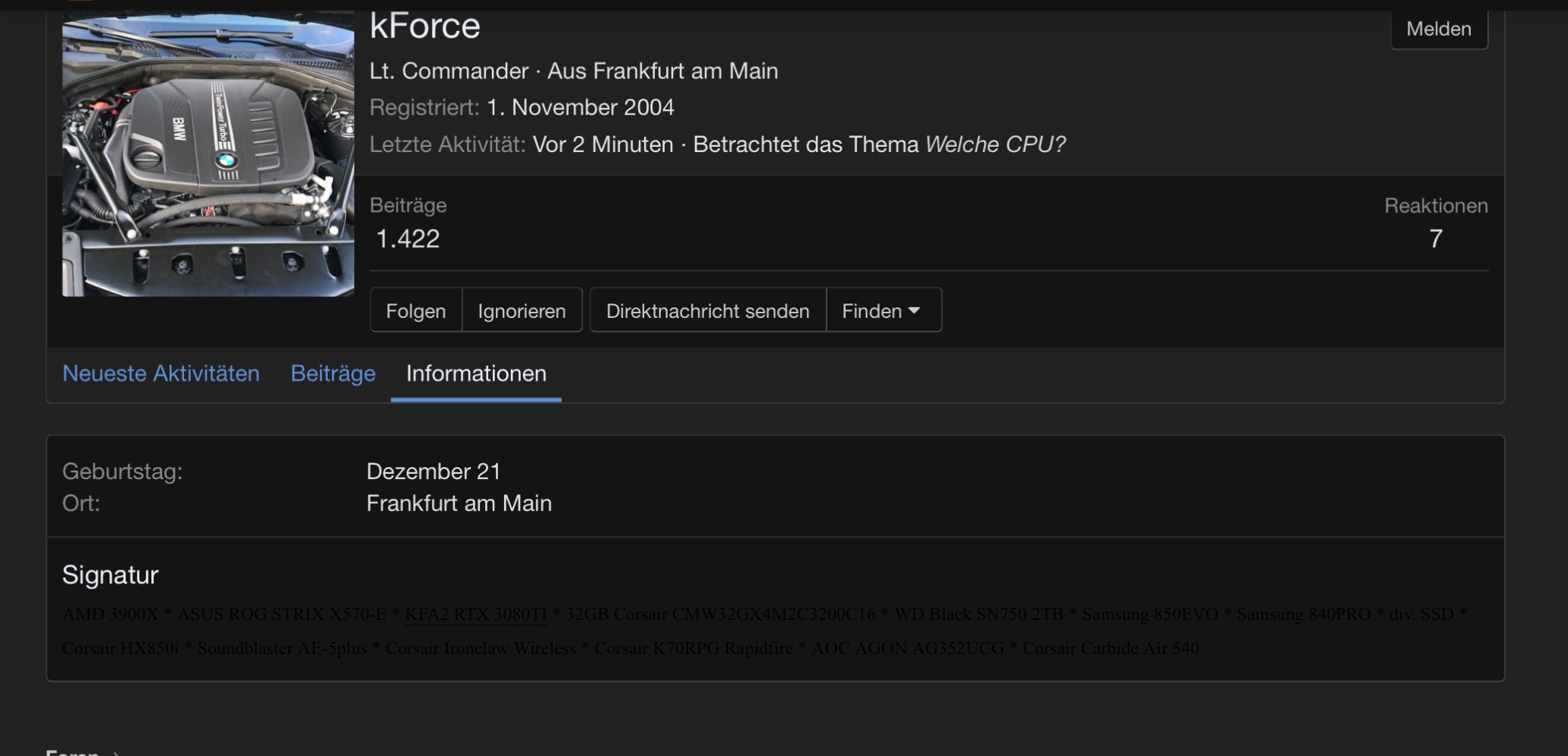The width and height of the screenshot is (1568, 756).
Task: Click Frankfurt am Main in the Ort row
Action: pos(459,503)
